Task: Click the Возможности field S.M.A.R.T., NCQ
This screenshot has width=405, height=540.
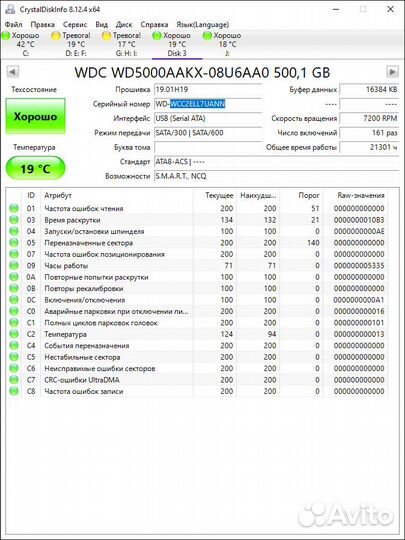Action: [276, 176]
